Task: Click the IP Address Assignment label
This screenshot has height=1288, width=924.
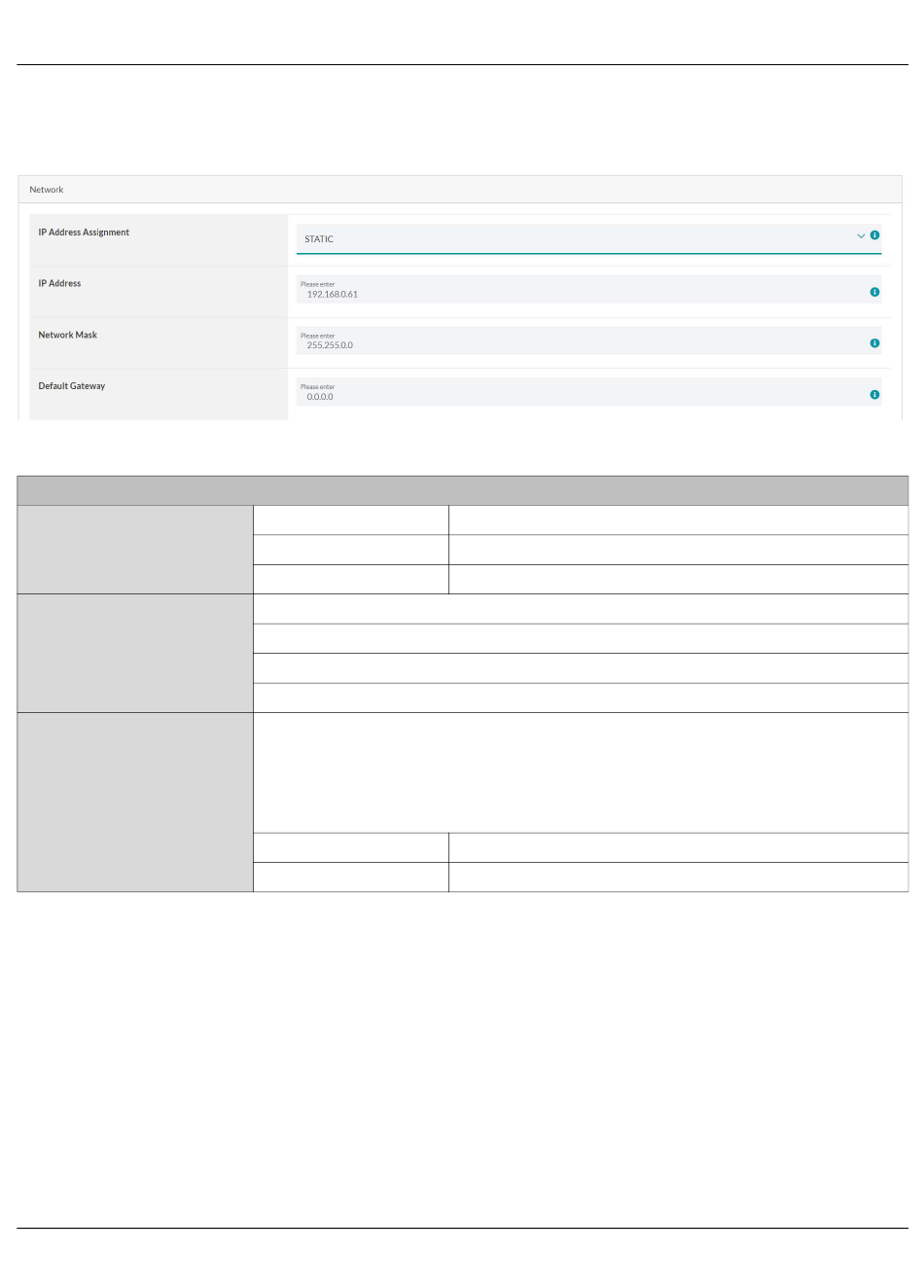Action: [x=84, y=233]
